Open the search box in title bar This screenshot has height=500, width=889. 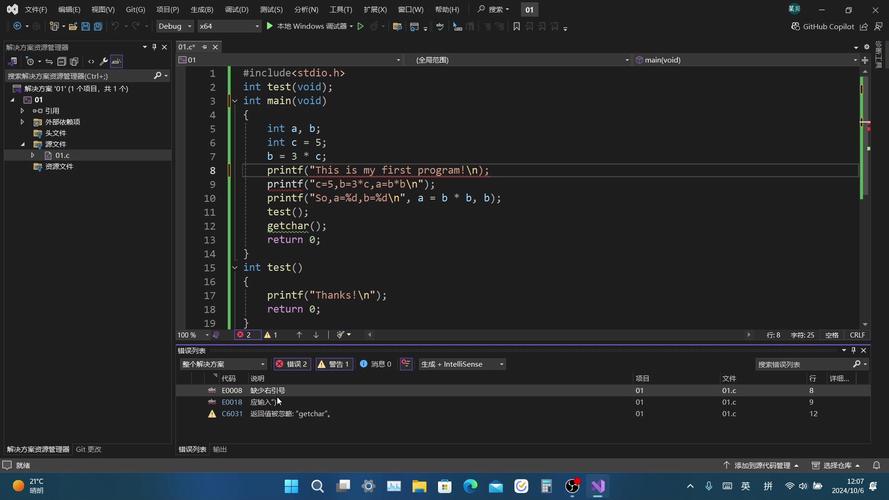click(493, 9)
